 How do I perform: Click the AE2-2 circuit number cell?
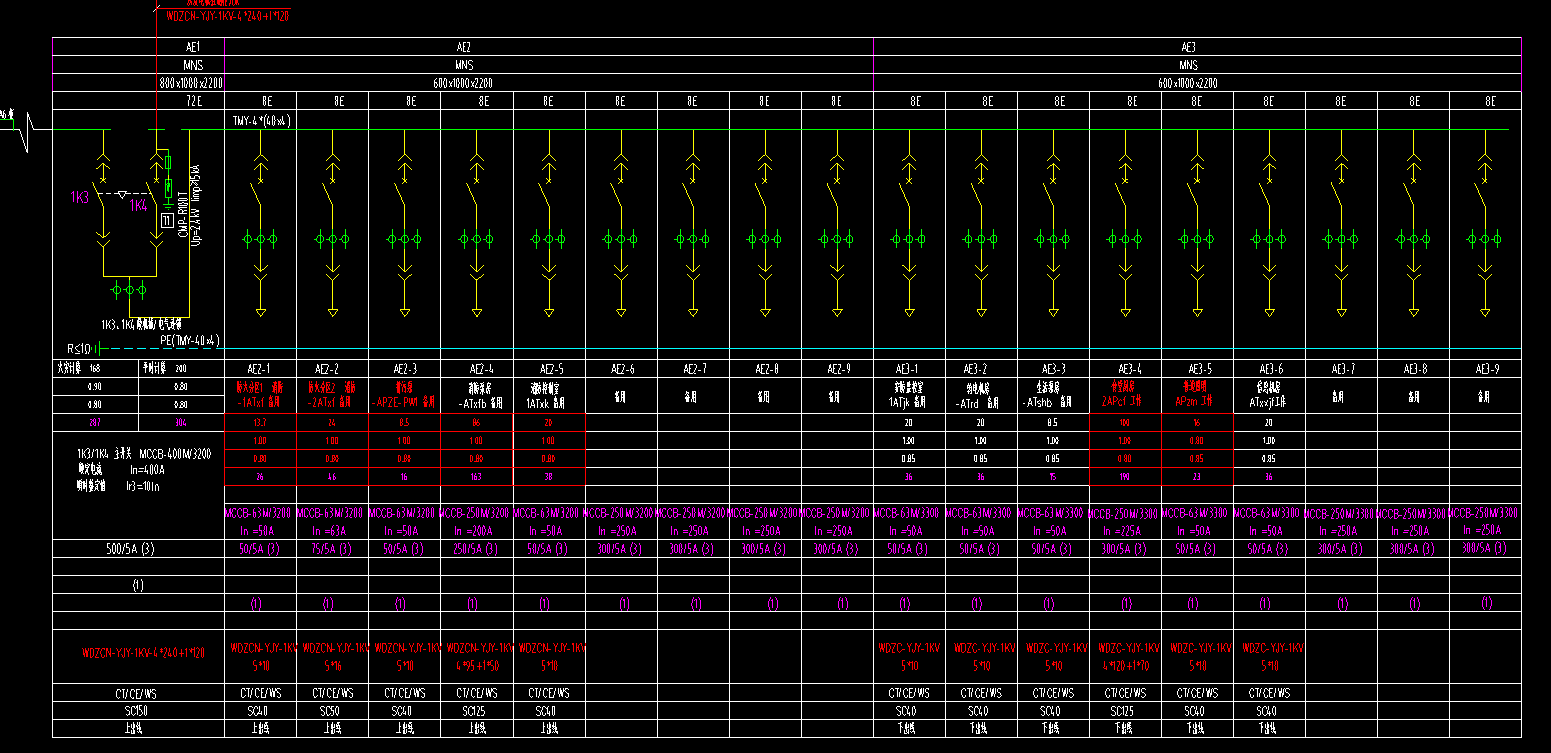tap(332, 369)
